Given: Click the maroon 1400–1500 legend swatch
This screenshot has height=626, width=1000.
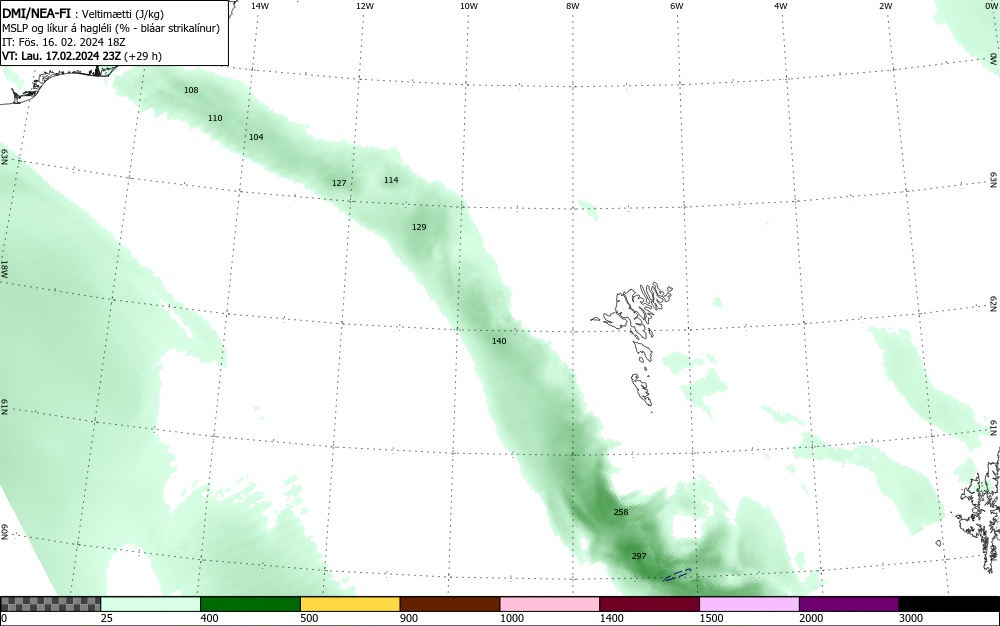Looking at the screenshot, I should [x=649, y=604].
